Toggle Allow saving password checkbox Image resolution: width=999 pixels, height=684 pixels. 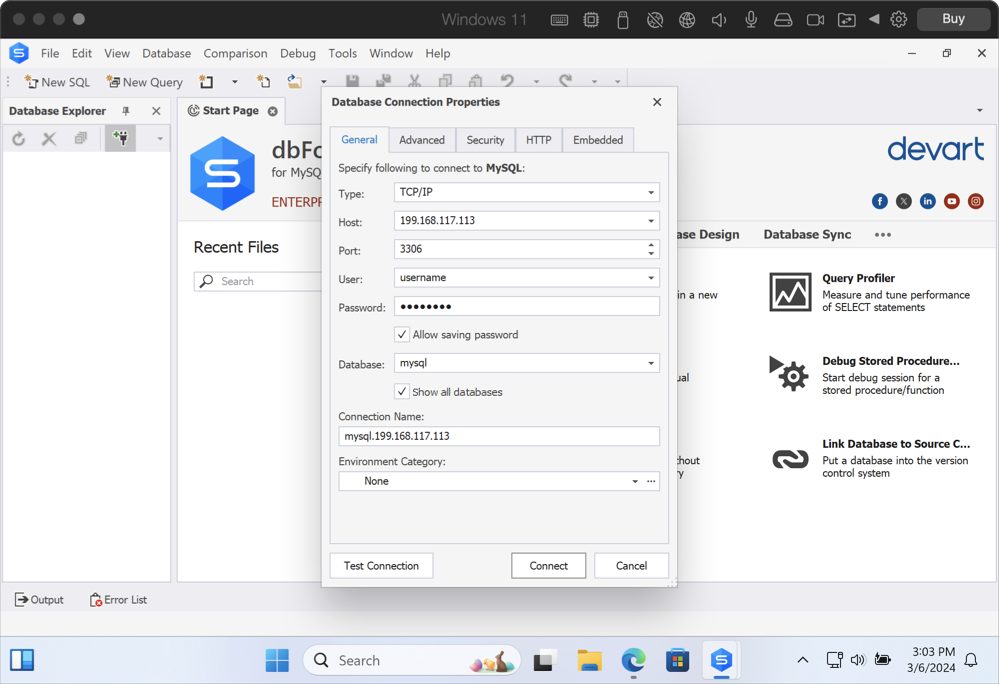coord(401,334)
